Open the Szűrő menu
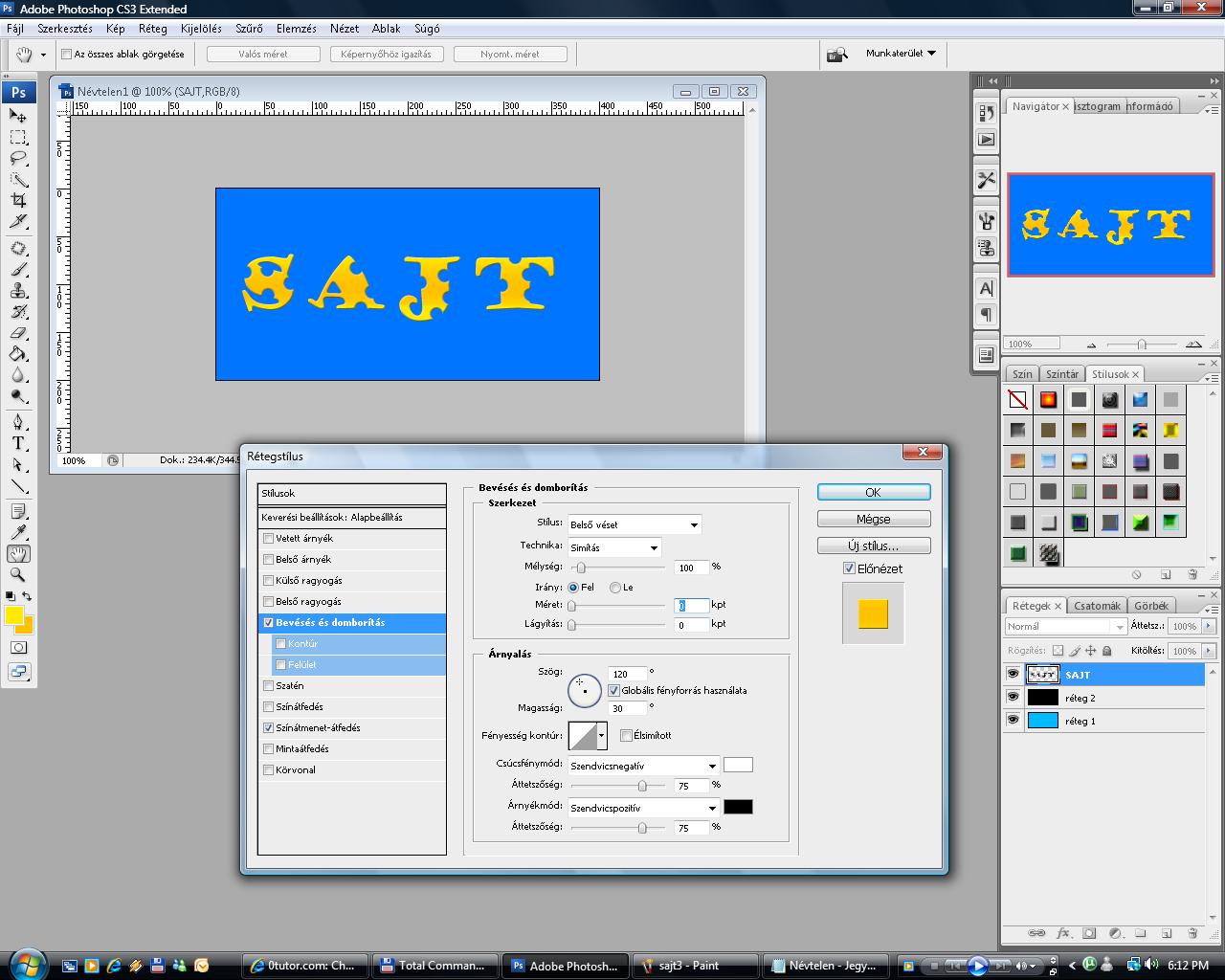The image size is (1225, 980). 249,29
